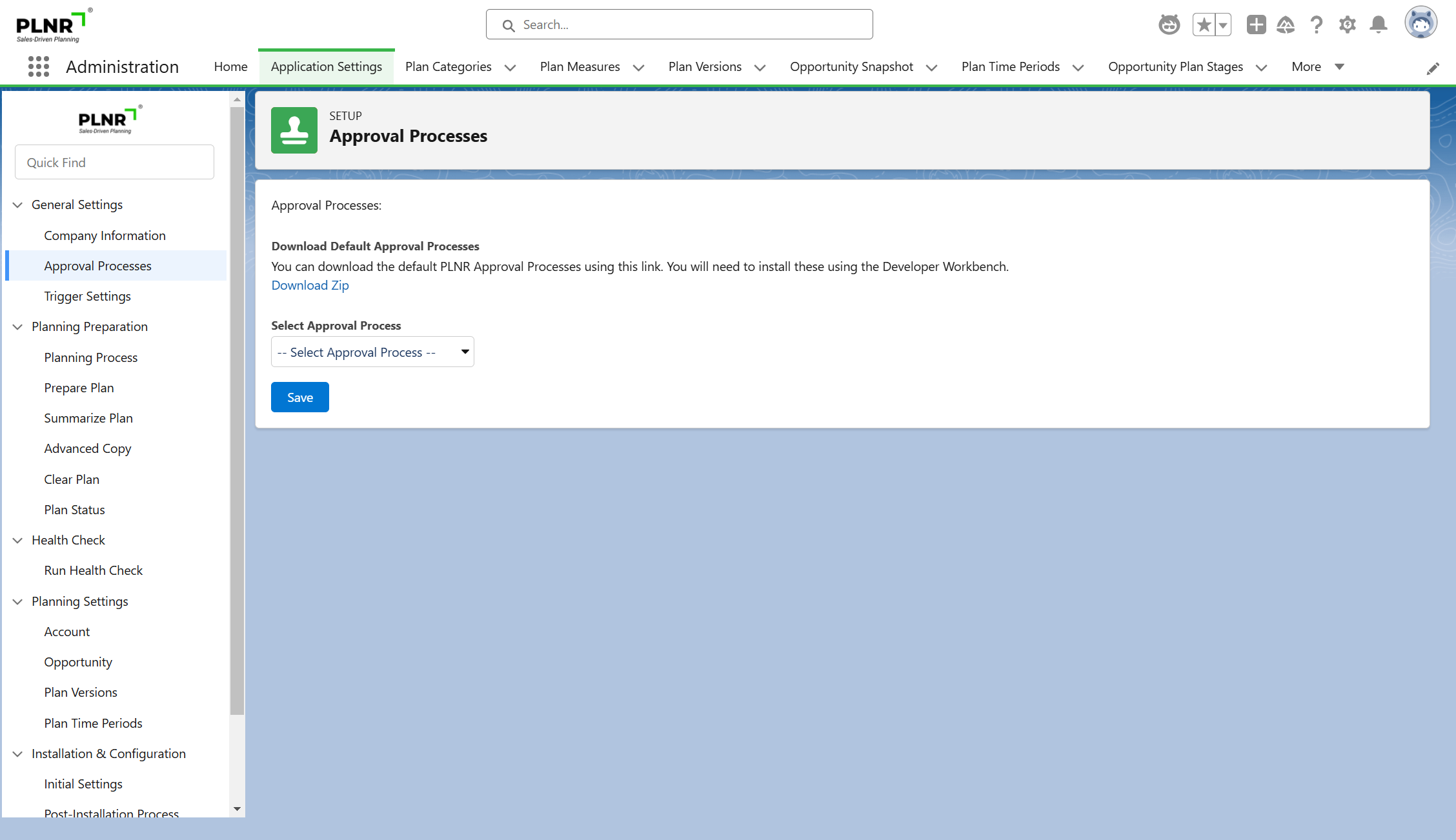Click the Favorites star icon
Screen dimensions: 1456x840
(1204, 25)
